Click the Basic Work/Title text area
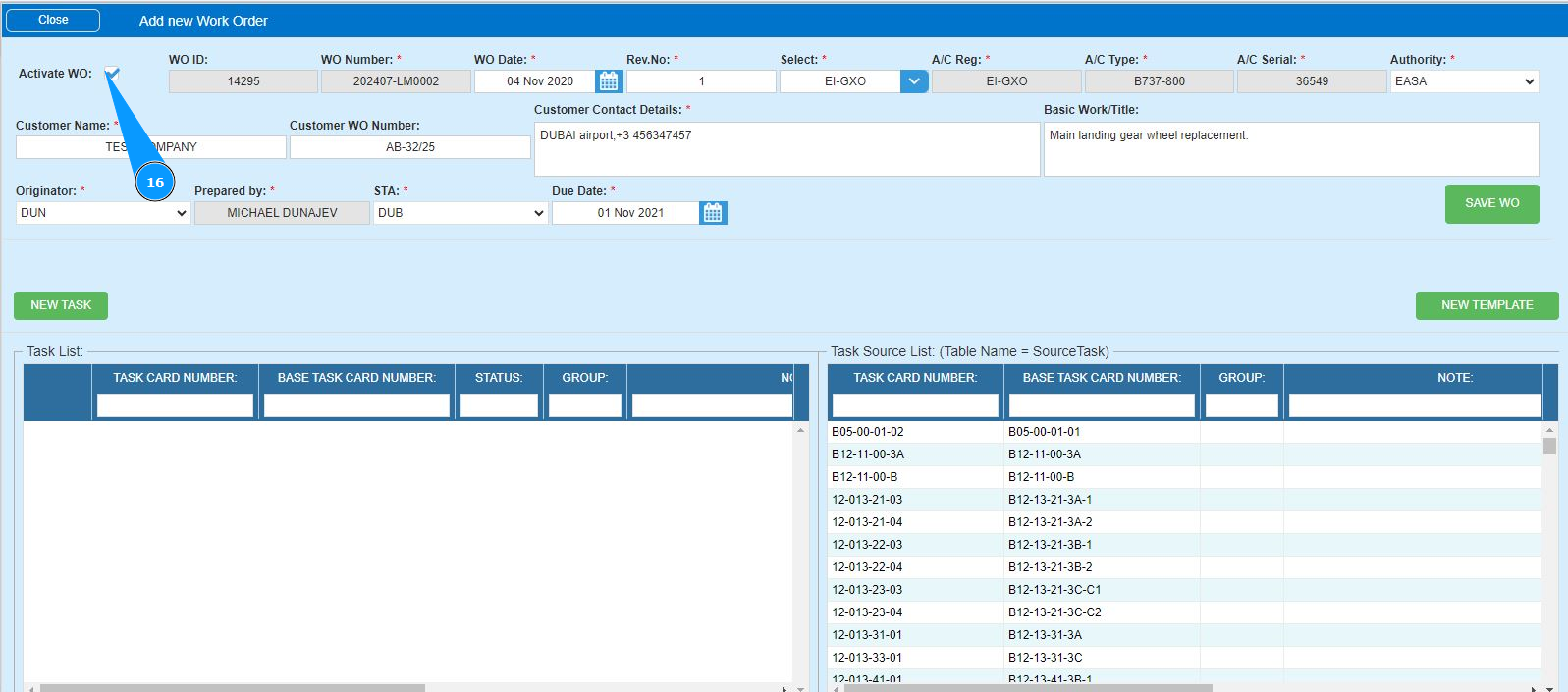This screenshot has width=1568, height=692. (1290, 149)
